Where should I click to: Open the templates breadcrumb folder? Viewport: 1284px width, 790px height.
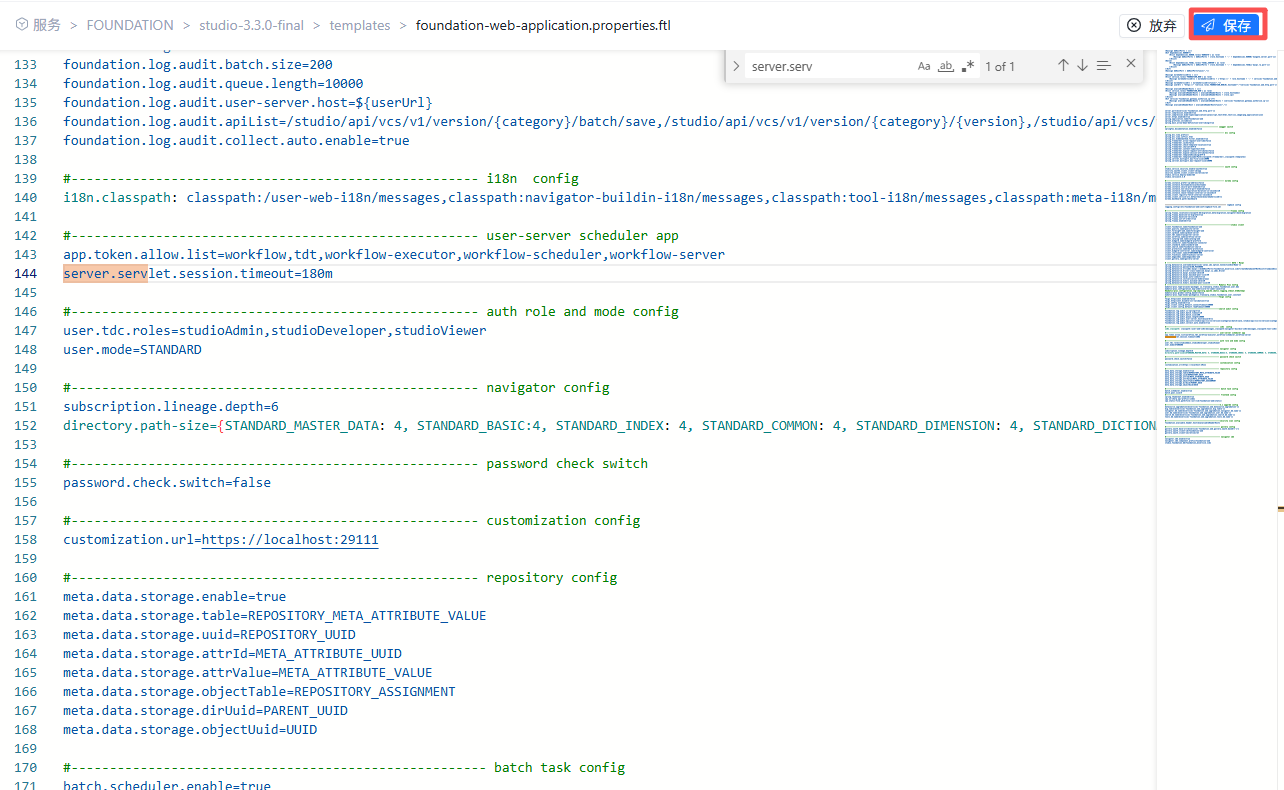[360, 25]
